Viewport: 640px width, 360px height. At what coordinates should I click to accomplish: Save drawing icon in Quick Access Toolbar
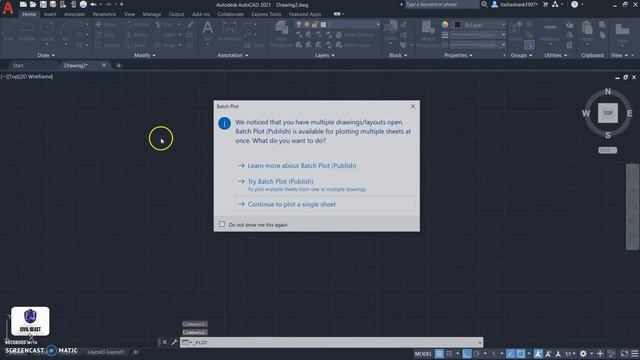pyautogui.click(x=43, y=4)
